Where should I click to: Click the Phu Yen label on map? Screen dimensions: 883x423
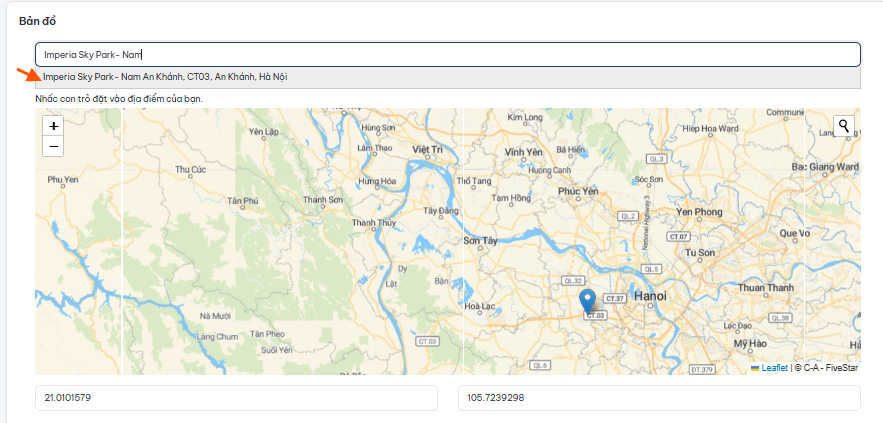(x=63, y=180)
